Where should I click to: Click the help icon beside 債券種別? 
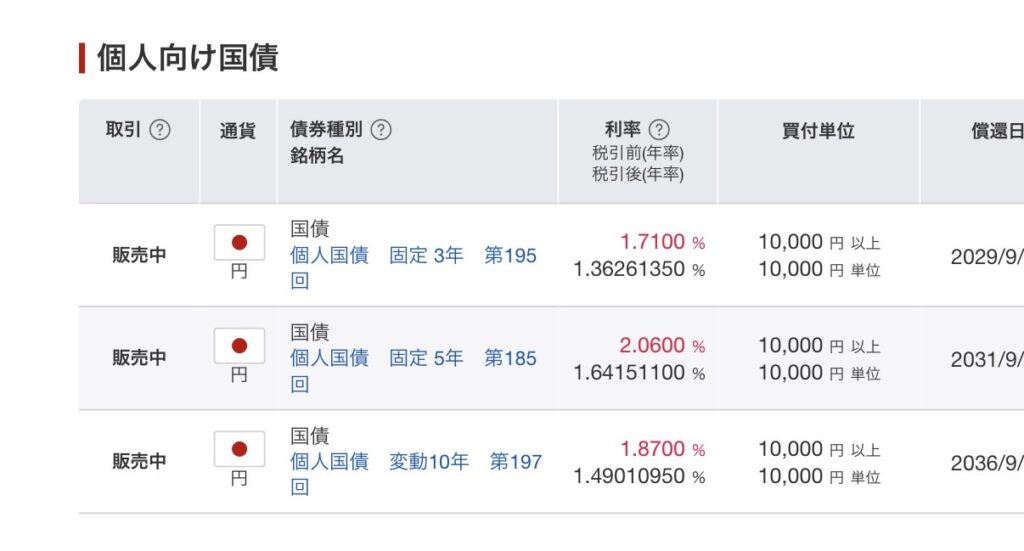(381, 130)
